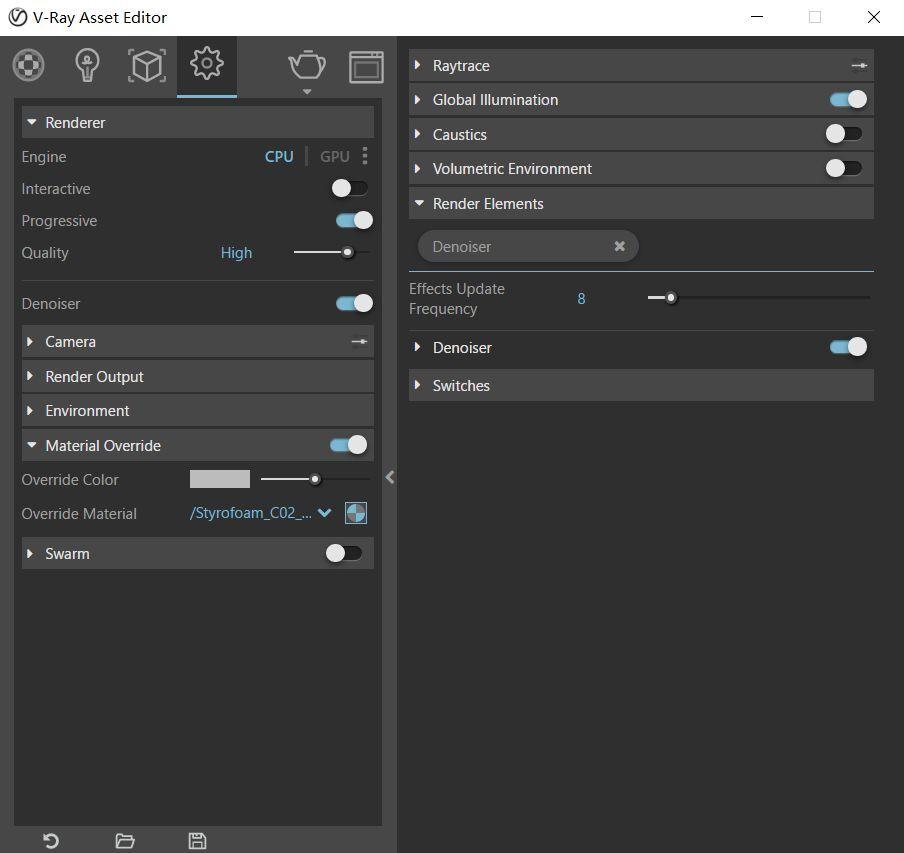Start render with the teapot icon

click(307, 65)
